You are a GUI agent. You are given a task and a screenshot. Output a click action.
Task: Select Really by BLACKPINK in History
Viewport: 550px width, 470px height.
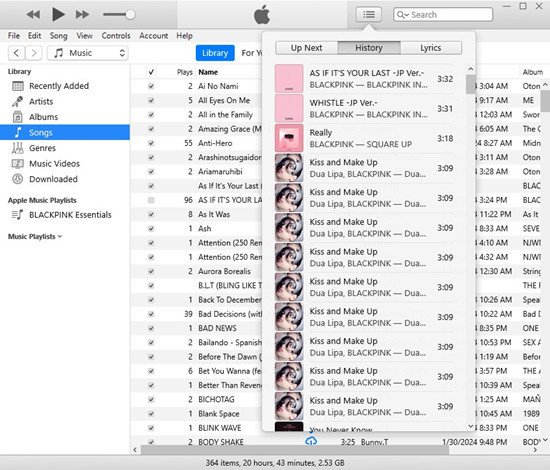pyautogui.click(x=365, y=138)
